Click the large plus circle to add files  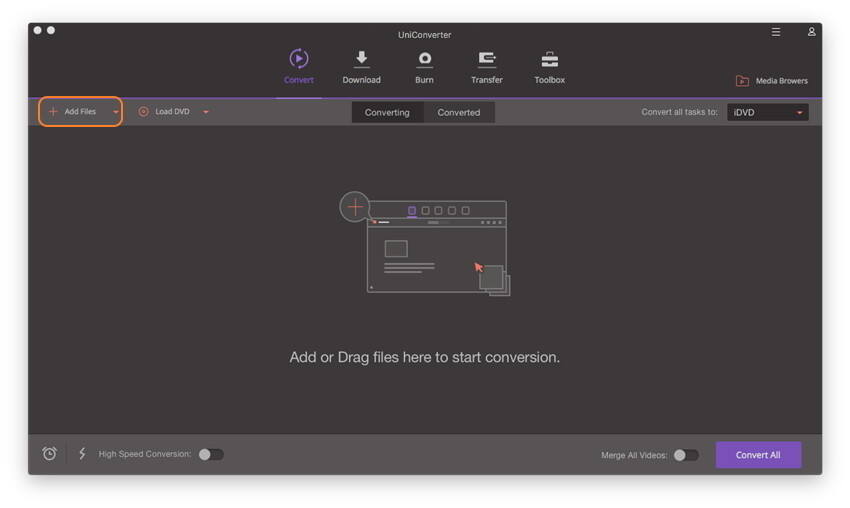coord(355,207)
